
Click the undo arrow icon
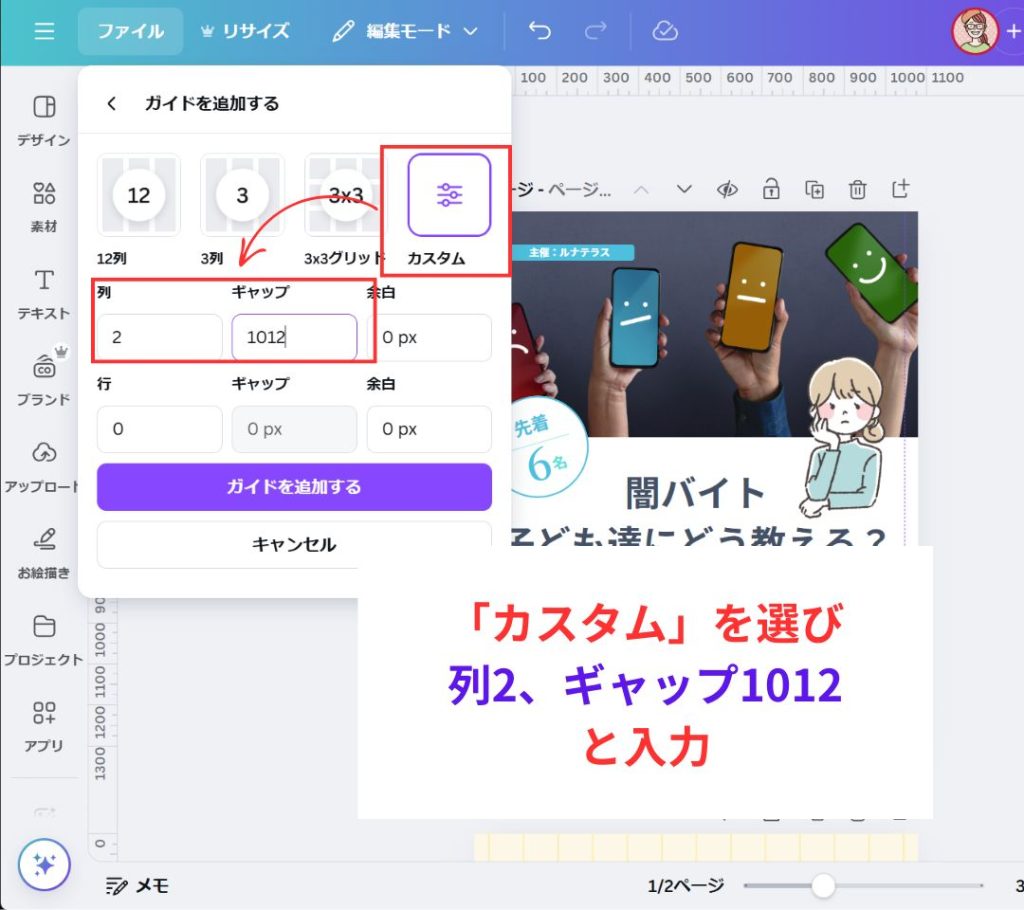(540, 31)
